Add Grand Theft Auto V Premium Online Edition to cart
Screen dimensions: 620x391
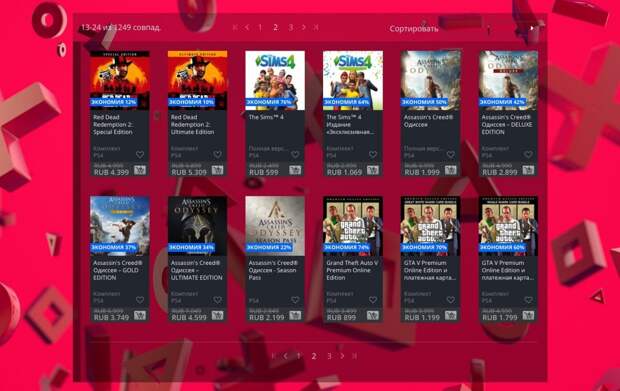373,315
